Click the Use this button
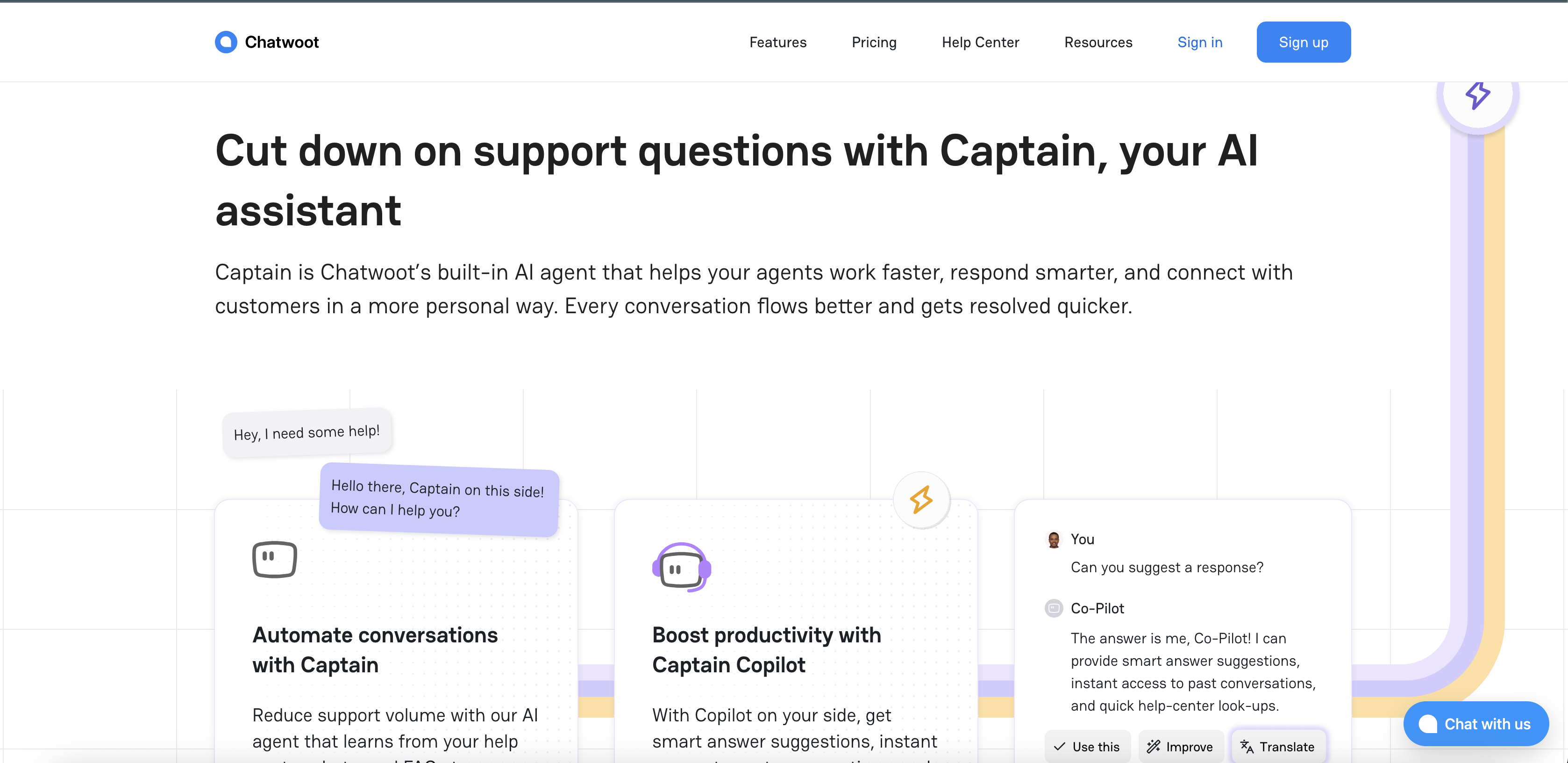Viewport: 1568px width, 763px height. tap(1087, 746)
